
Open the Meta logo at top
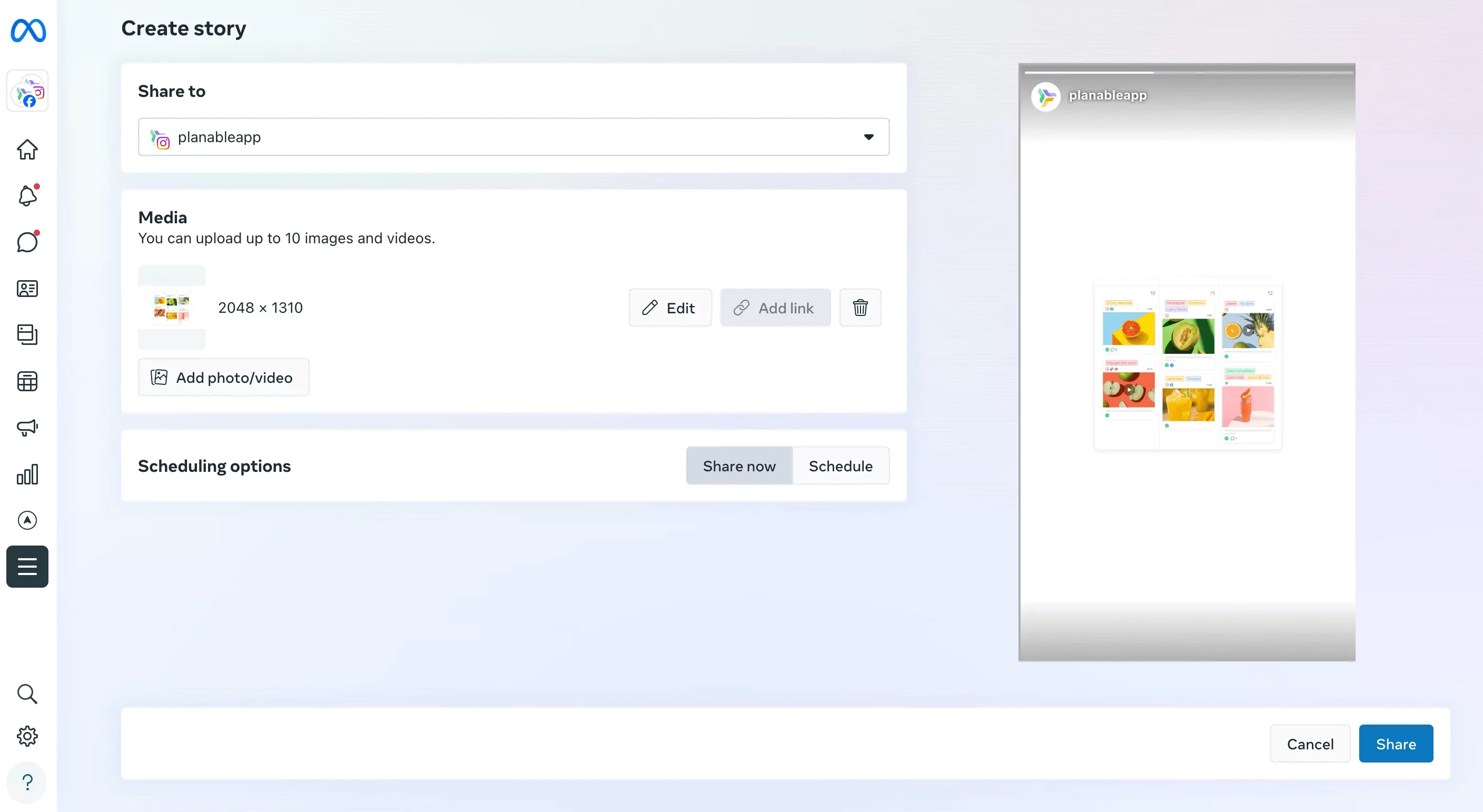click(28, 31)
